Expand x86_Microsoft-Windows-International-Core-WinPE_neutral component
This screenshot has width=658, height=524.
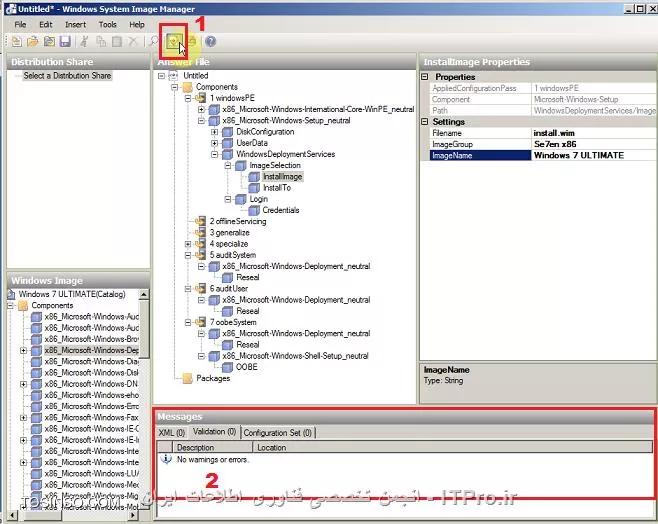(201, 109)
